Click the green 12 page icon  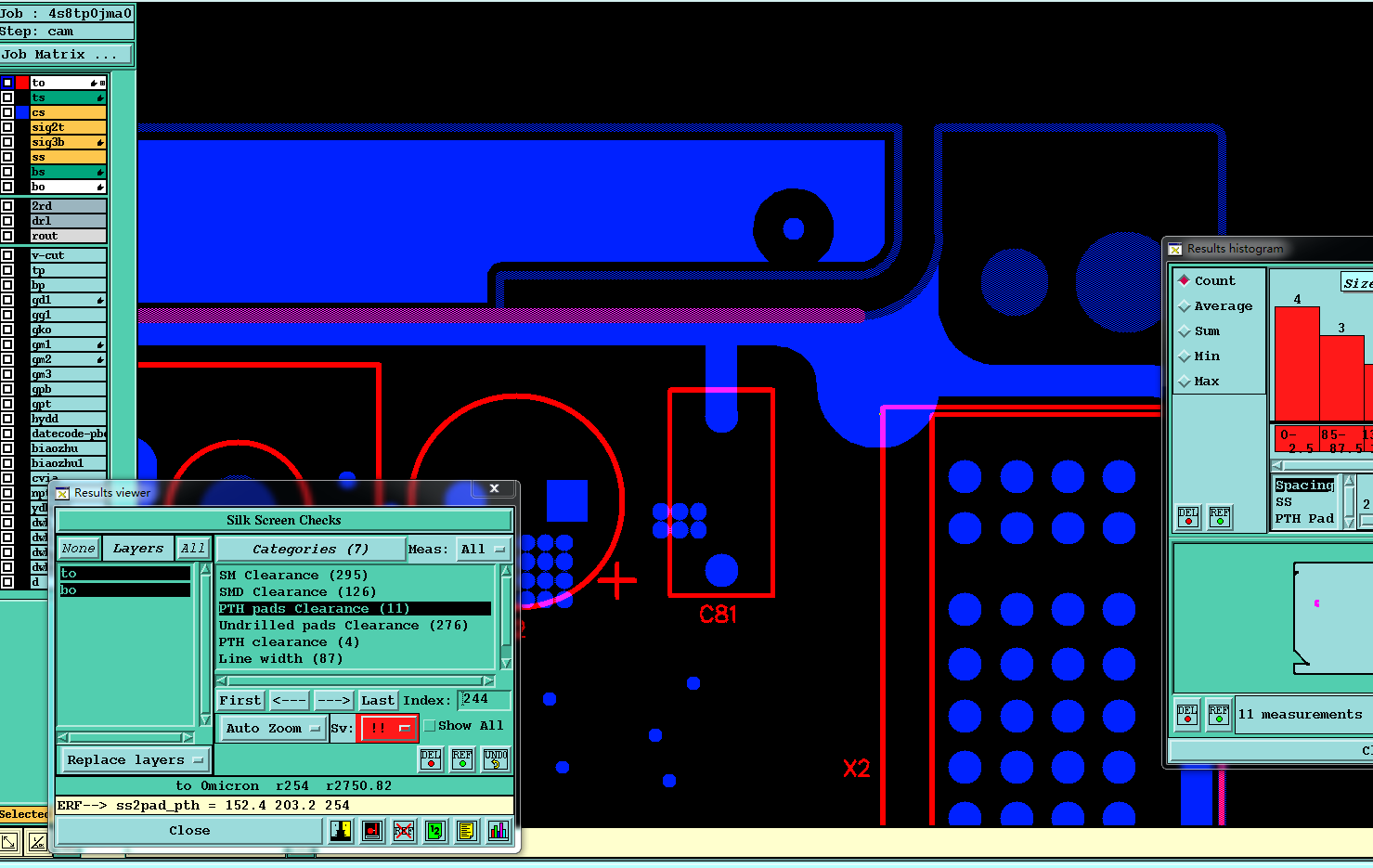435,830
